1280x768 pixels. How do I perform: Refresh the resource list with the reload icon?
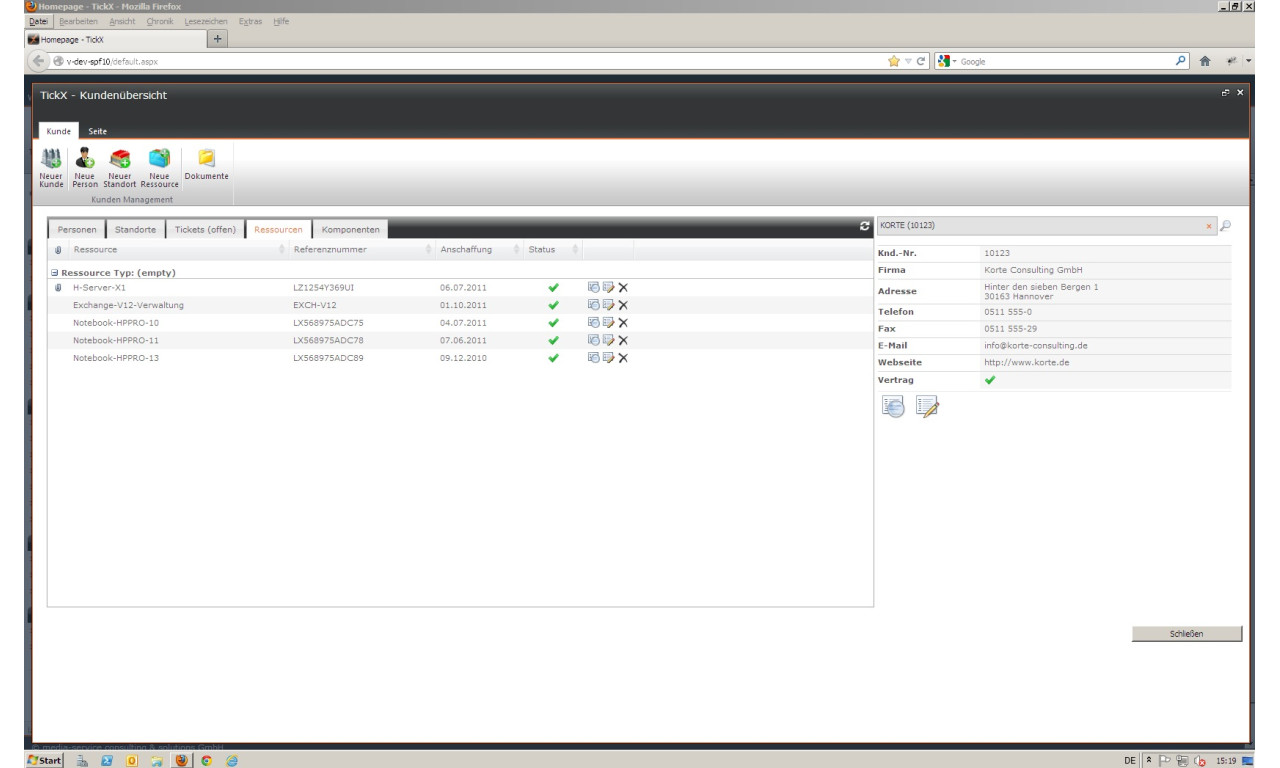click(865, 227)
